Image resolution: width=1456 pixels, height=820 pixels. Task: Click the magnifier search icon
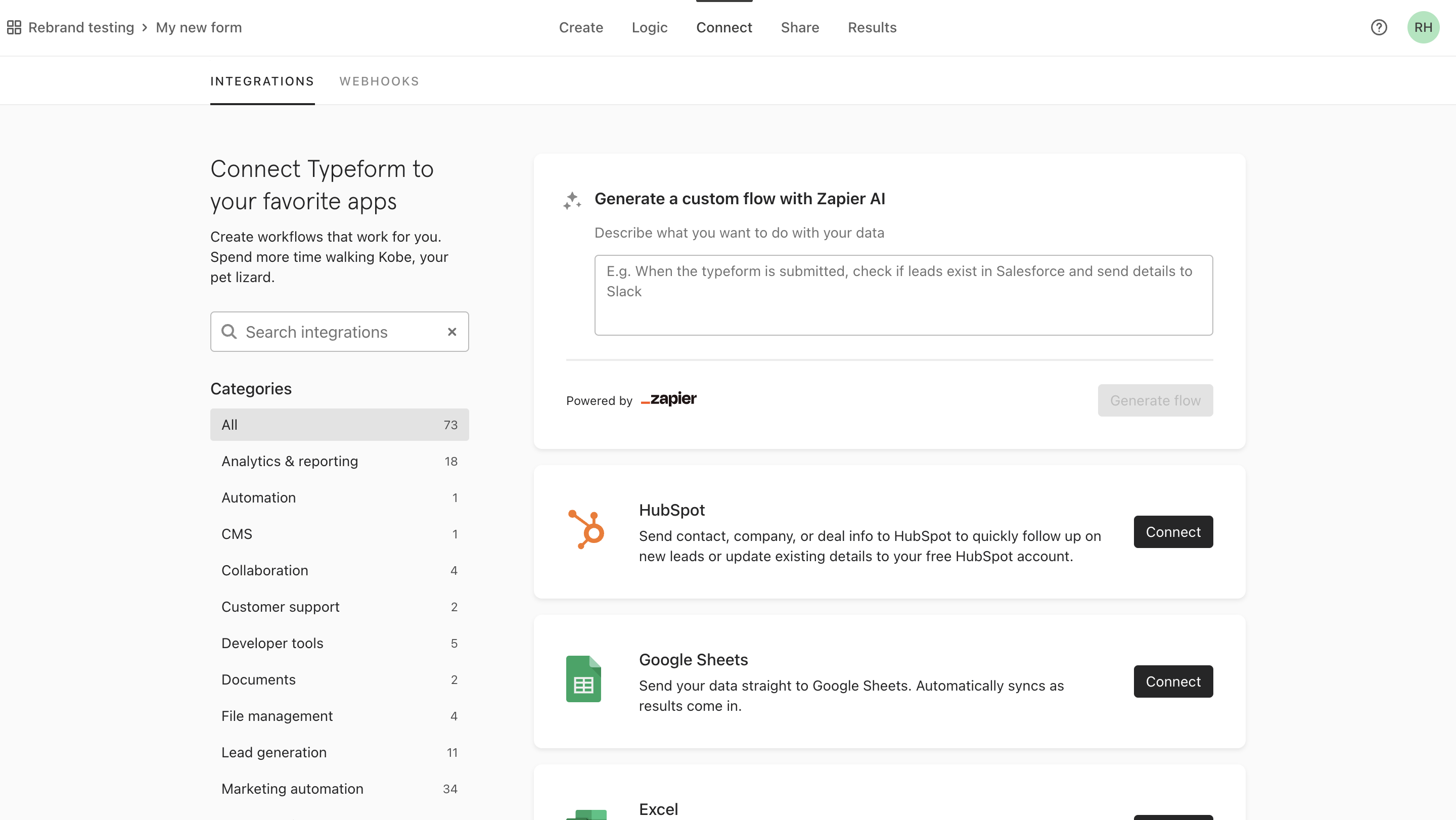pyautogui.click(x=229, y=332)
